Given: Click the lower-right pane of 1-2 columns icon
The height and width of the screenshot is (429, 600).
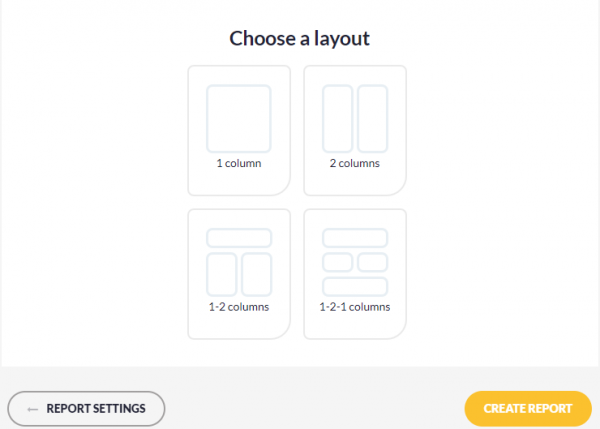Looking at the screenshot, I should pos(256,274).
